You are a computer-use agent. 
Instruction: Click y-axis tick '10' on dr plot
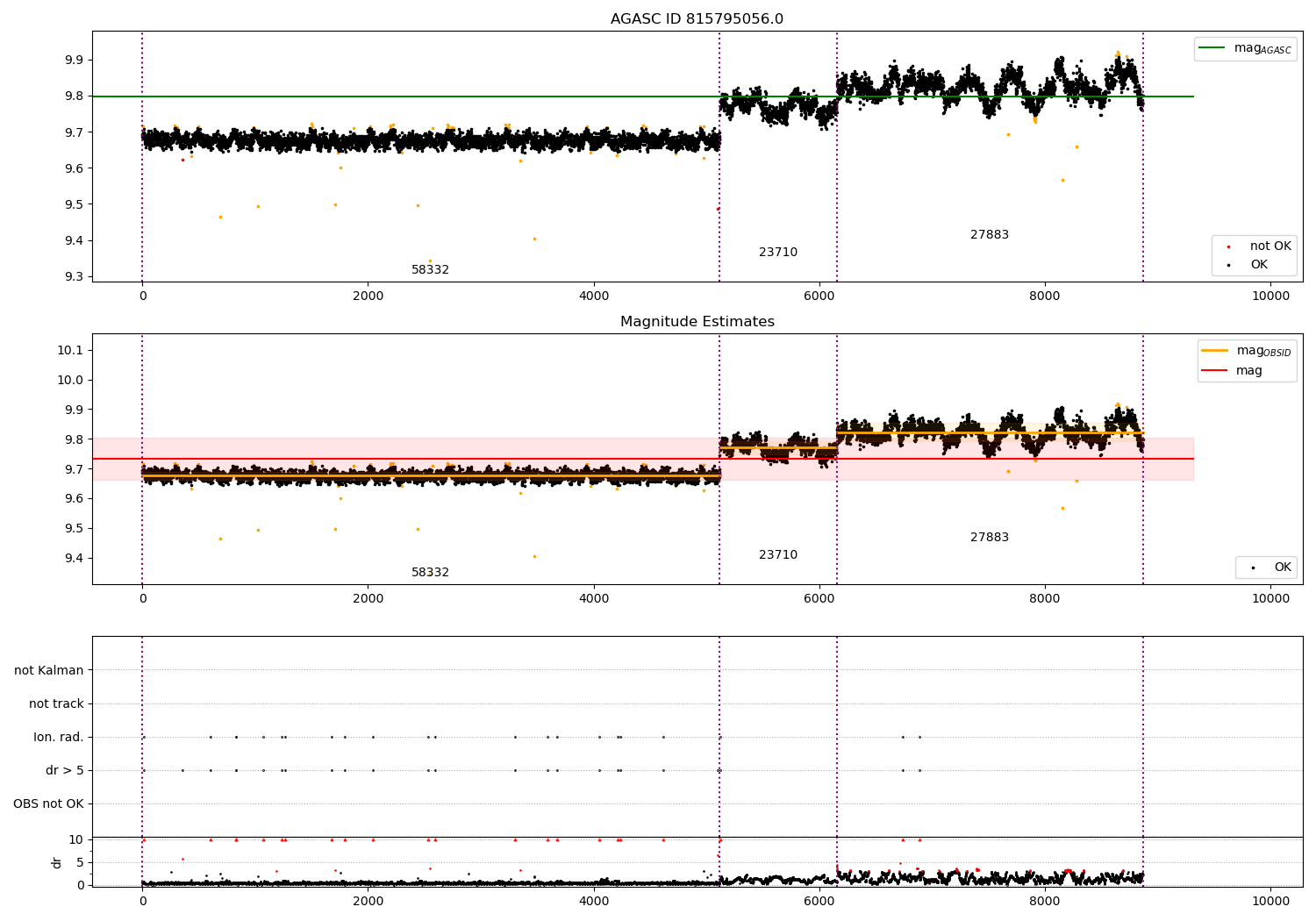76,839
